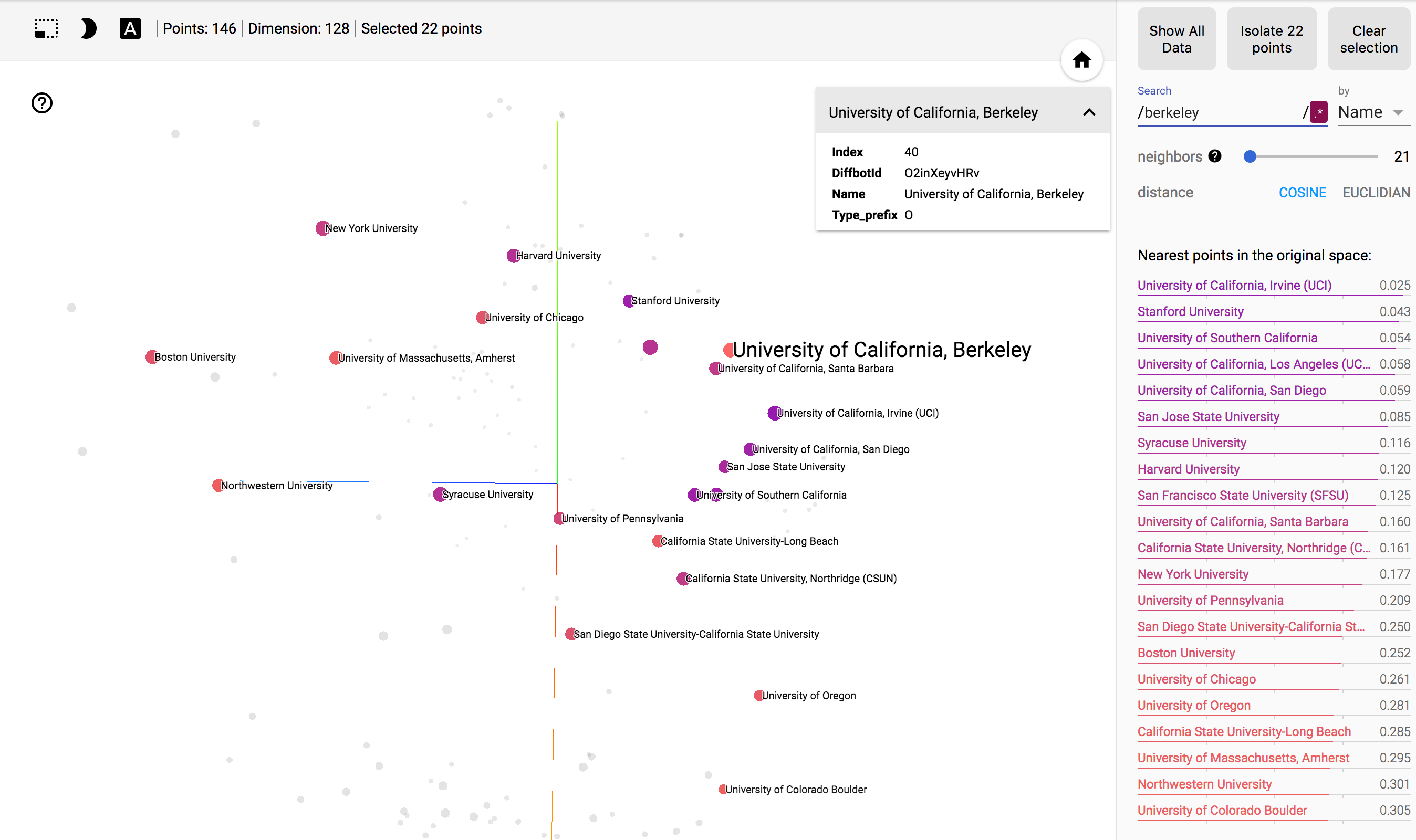This screenshot has height=840, width=1416.
Task: Click CSU Long Beach point in plot
Action: [x=658, y=542]
